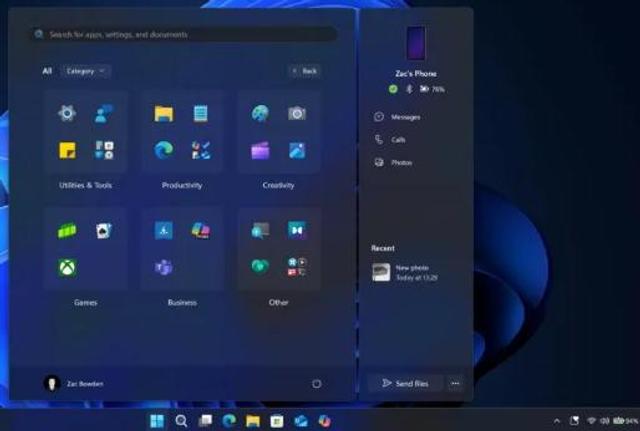Open Calls from Zac's Phone panel
This screenshot has height=431, width=640.
pos(390,140)
